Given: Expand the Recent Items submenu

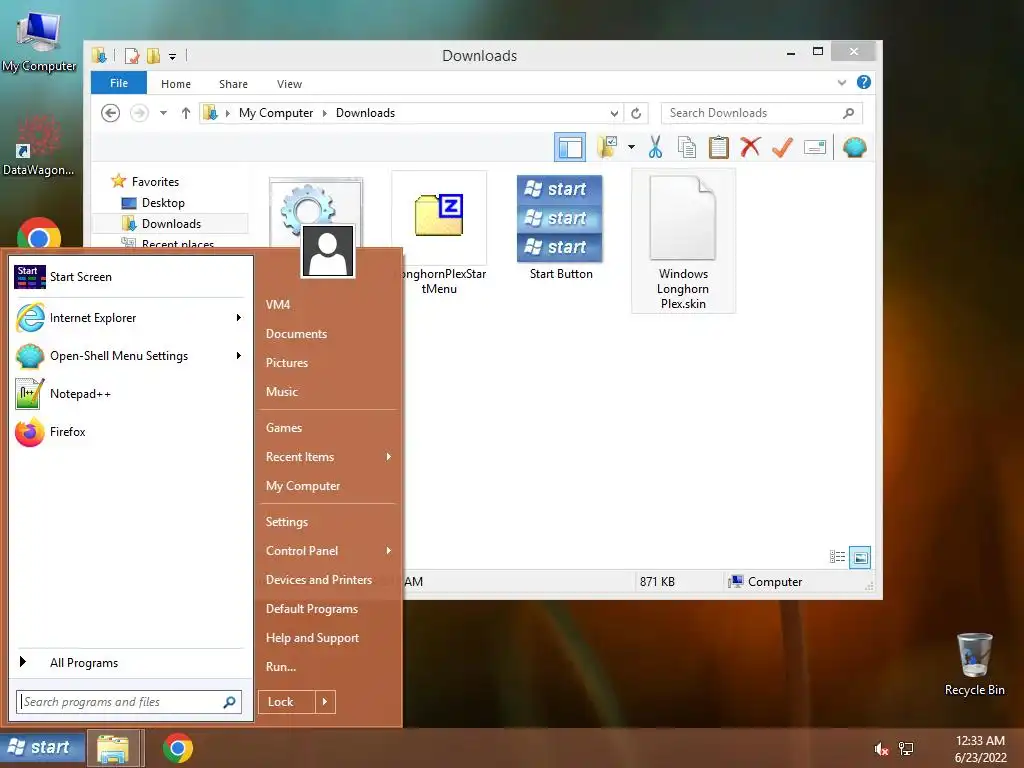Looking at the screenshot, I should [328, 456].
